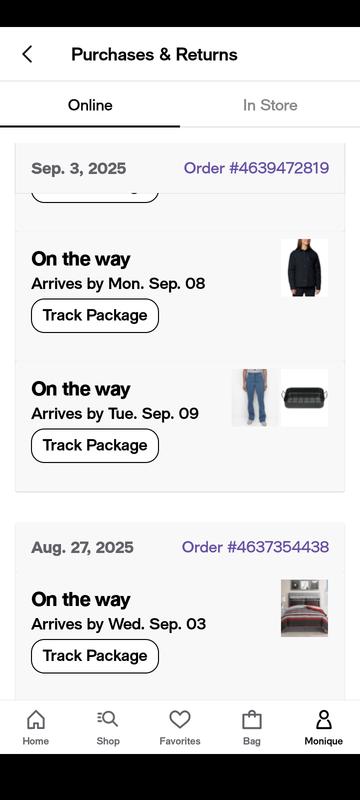The width and height of the screenshot is (360, 800).
Task: Click the partially hidden button under Sep. 3 header
Action: pos(95,198)
